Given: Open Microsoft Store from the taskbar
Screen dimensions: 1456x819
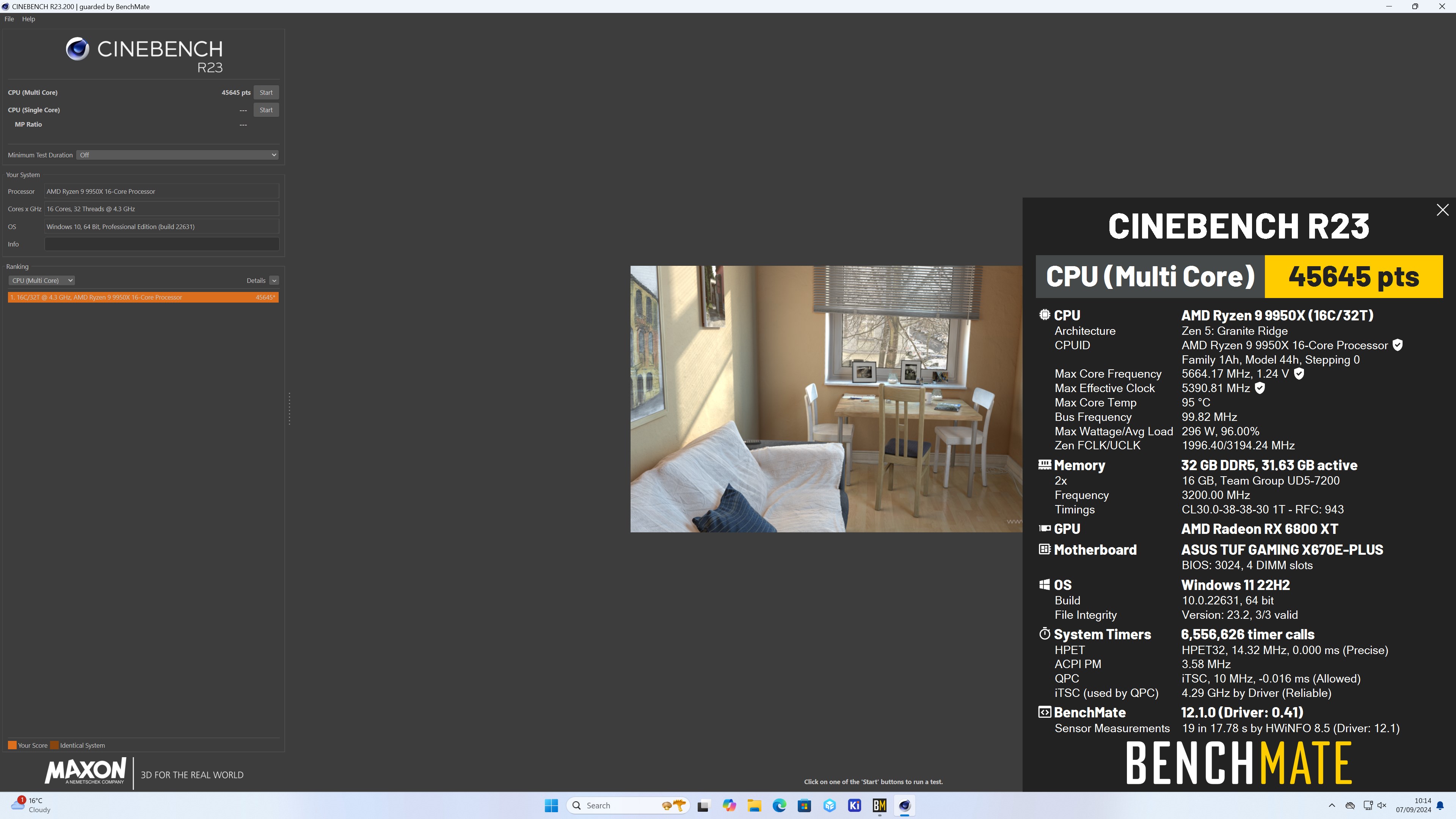Looking at the screenshot, I should pyautogui.click(x=804, y=805).
